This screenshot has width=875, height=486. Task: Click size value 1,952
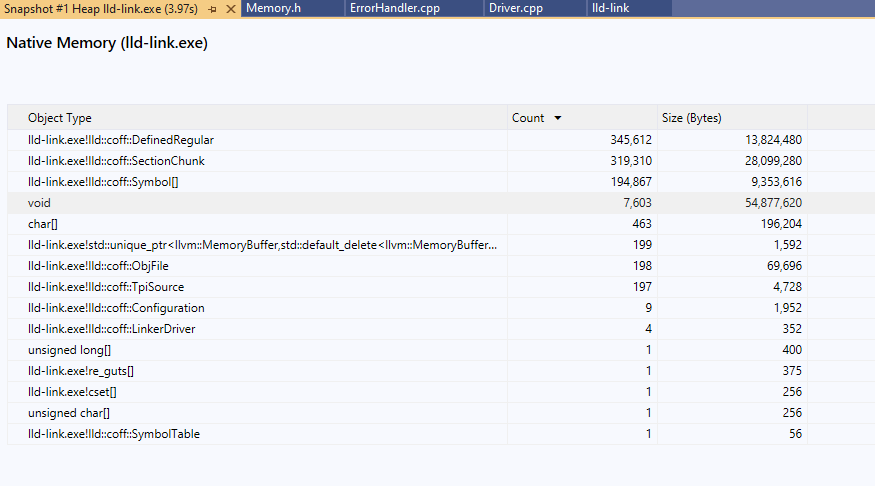[787, 308]
